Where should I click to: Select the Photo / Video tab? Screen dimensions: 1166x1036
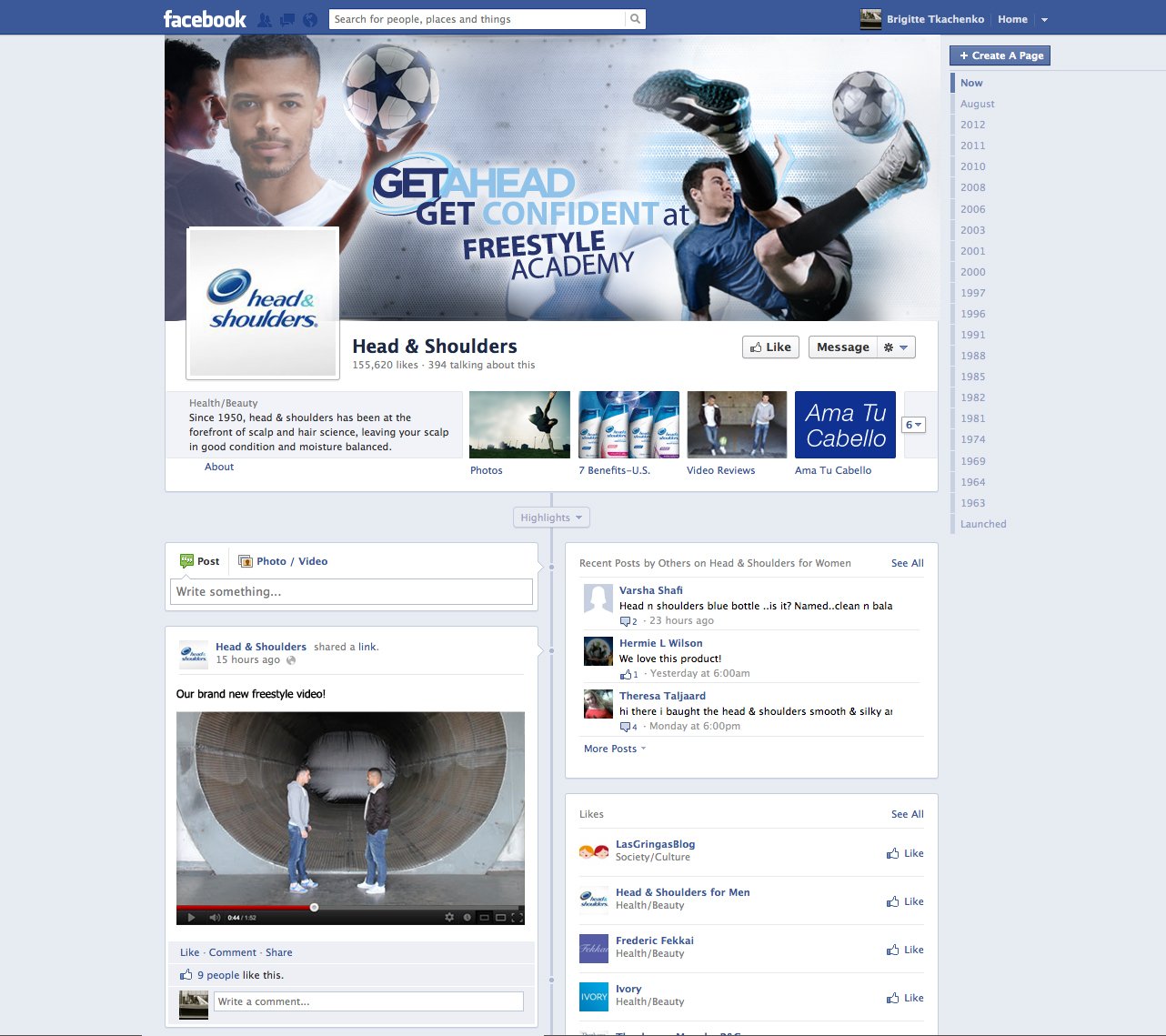[283, 561]
